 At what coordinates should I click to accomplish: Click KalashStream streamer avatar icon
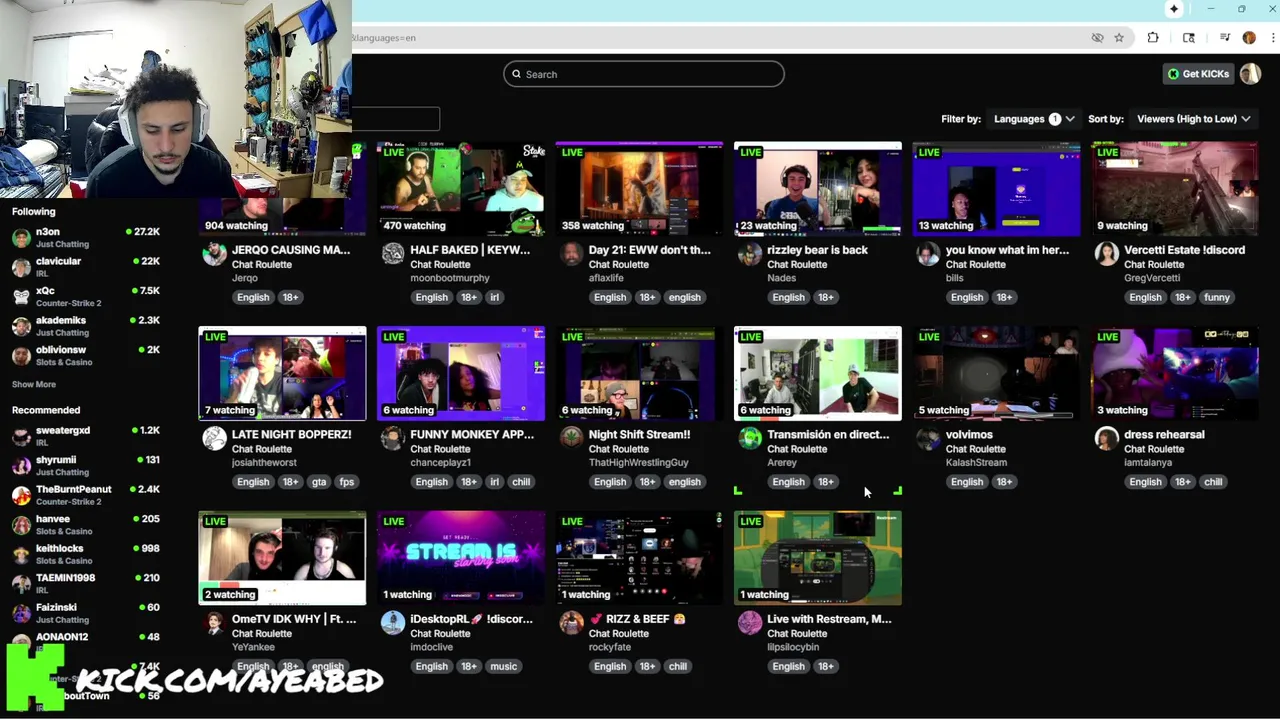click(x=928, y=438)
